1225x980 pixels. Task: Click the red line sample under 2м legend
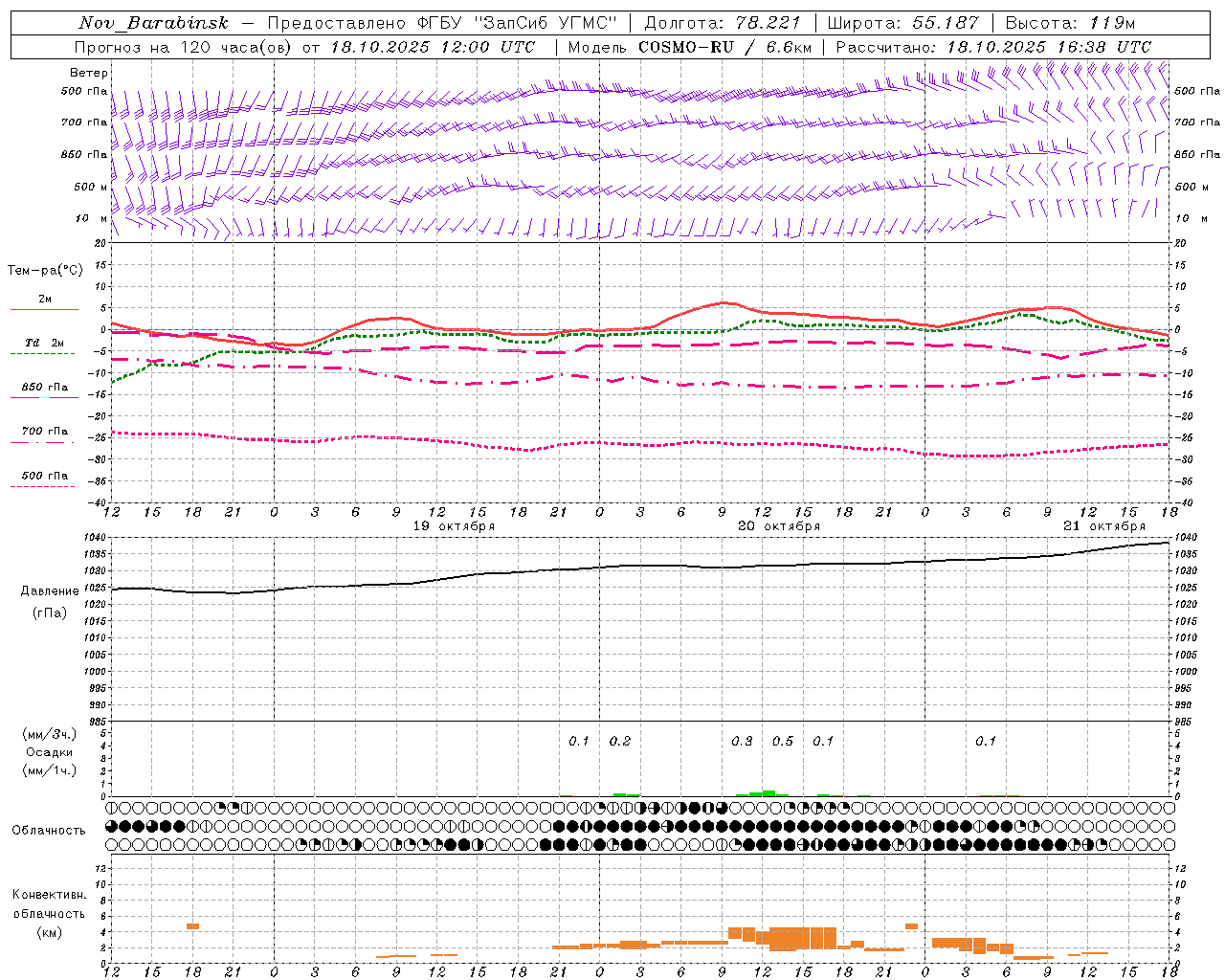(44, 309)
